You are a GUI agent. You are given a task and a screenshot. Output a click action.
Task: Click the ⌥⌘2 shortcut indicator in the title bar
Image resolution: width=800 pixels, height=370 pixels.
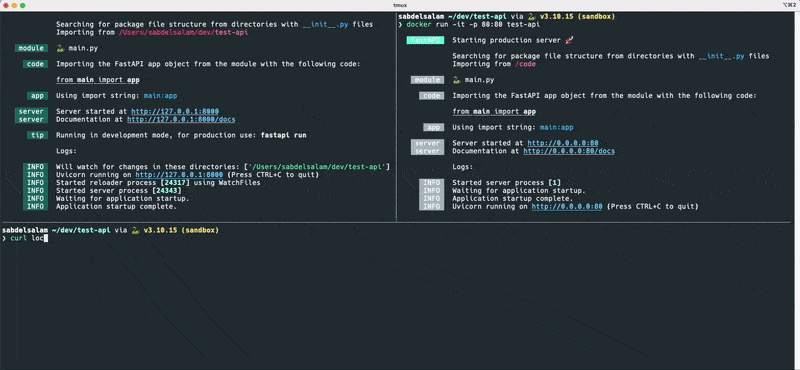pyautogui.click(x=789, y=5)
